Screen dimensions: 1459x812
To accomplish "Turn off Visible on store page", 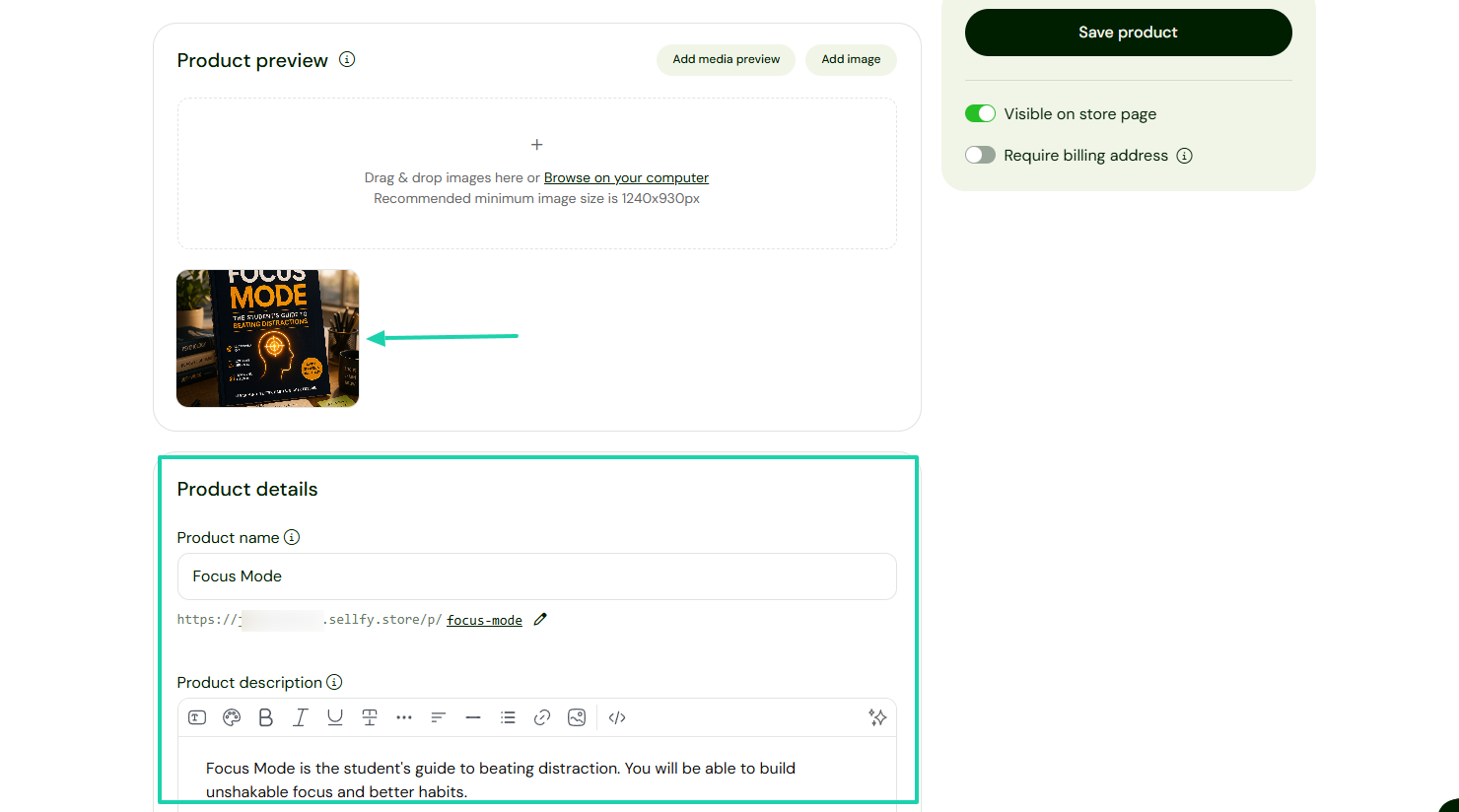I will (x=980, y=113).
